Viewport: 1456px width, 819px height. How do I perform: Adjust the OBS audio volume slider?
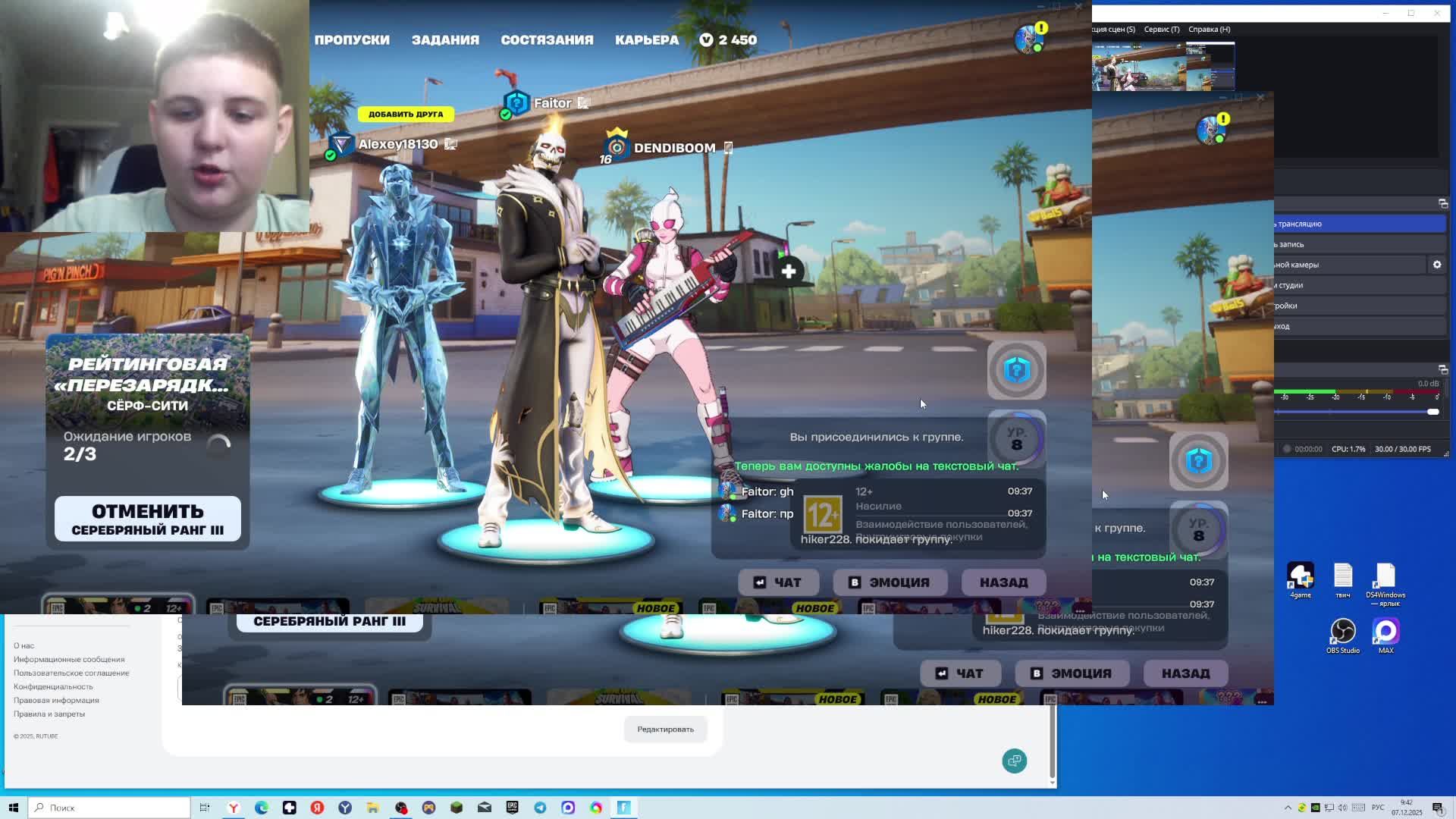[x=1432, y=412]
